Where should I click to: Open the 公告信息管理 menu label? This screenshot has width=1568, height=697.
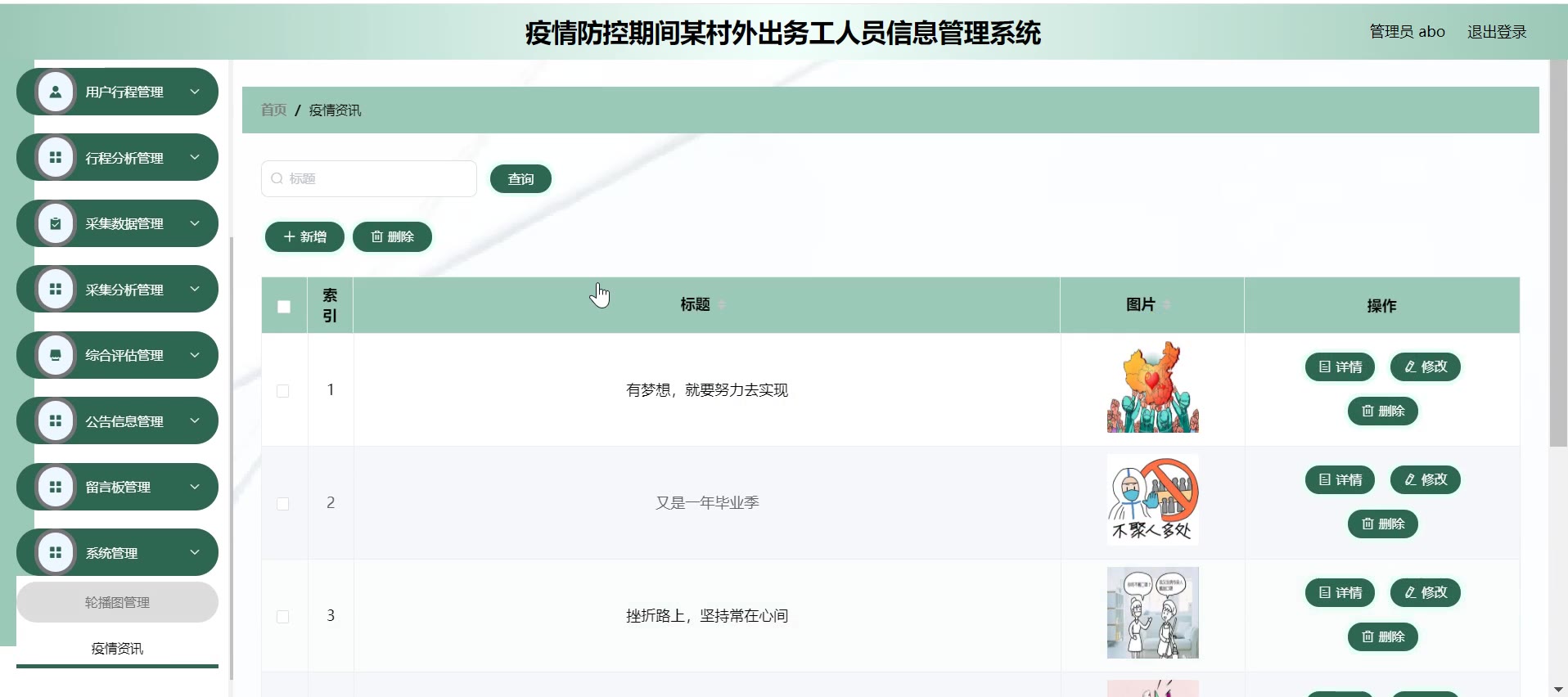click(x=124, y=422)
